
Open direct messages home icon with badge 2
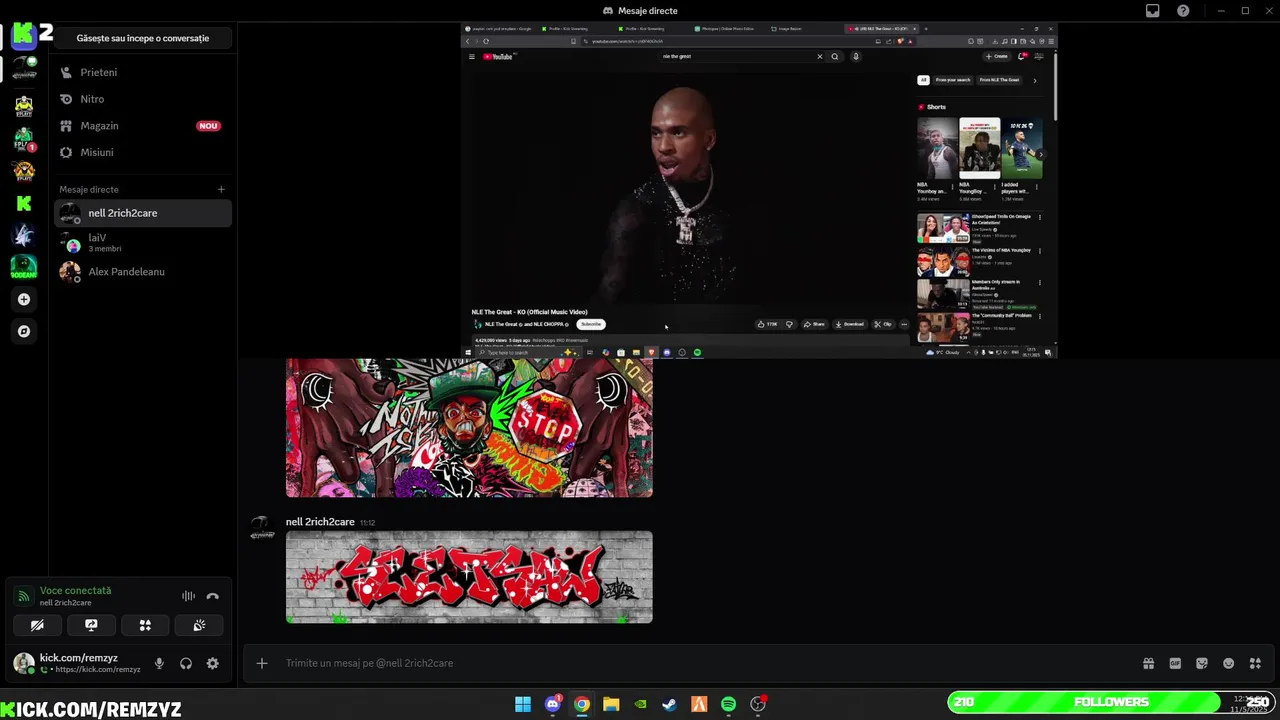pos(24,35)
